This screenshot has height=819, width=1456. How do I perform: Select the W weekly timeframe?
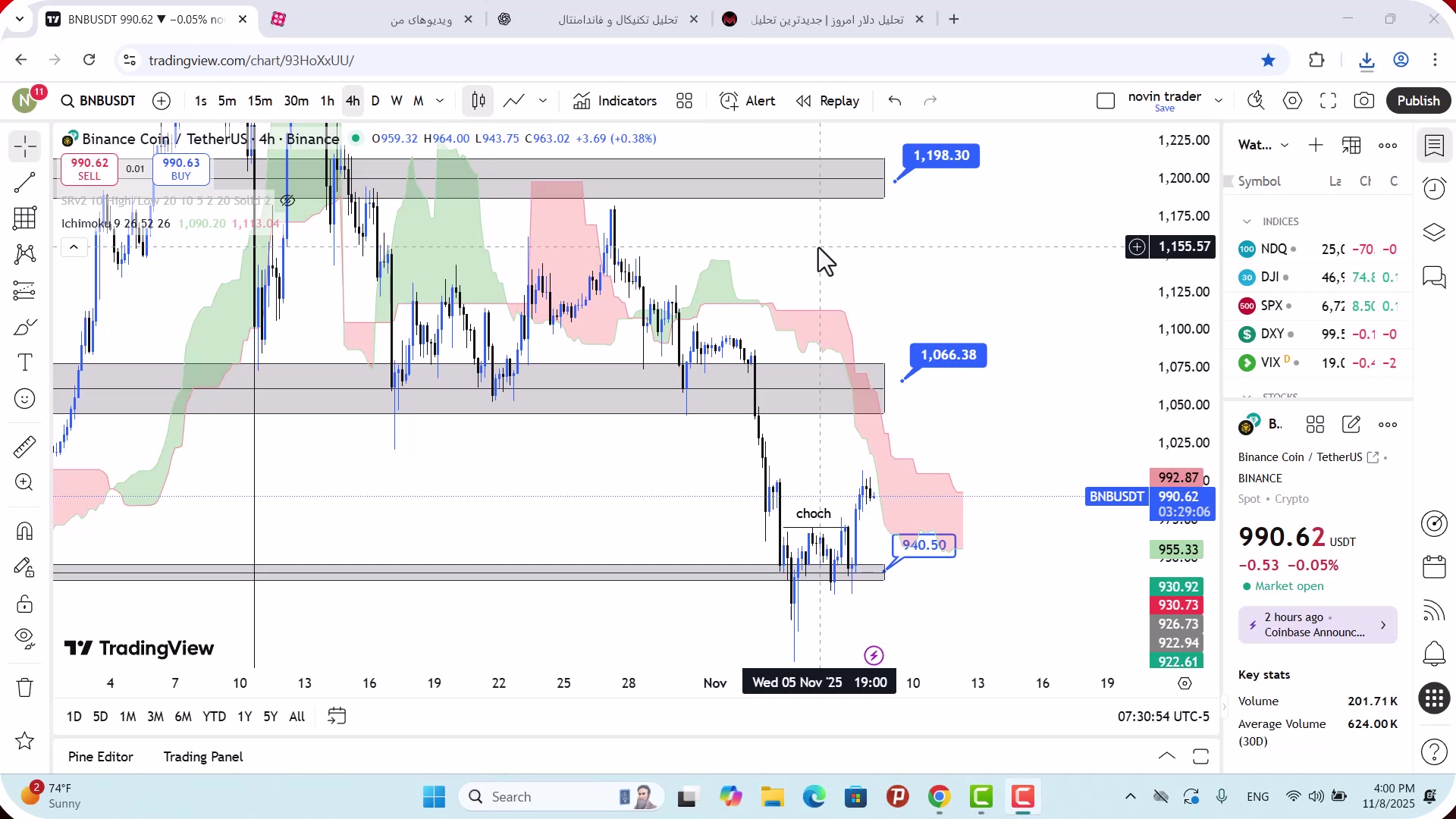click(x=396, y=101)
